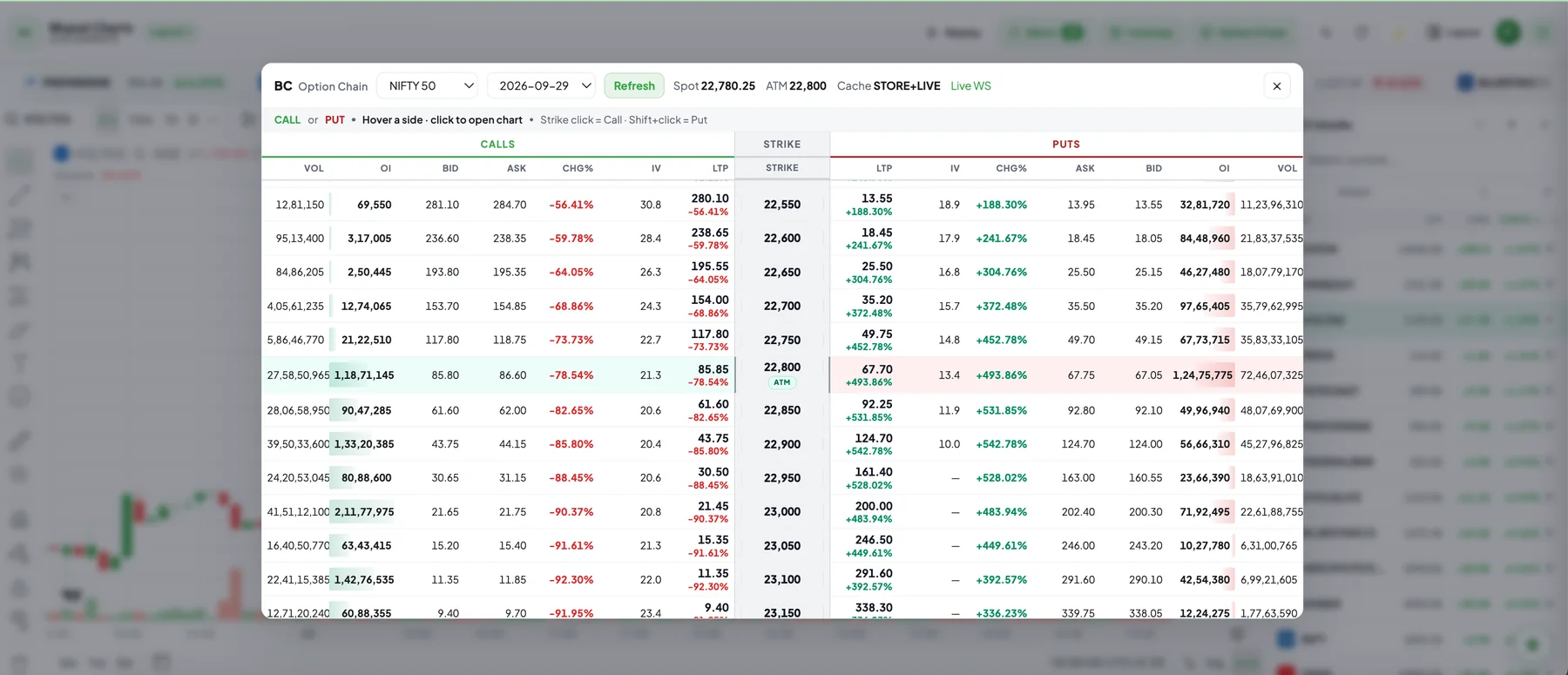
Task: Open the 2026-09-29 expiry dropdown
Action: coord(541,85)
